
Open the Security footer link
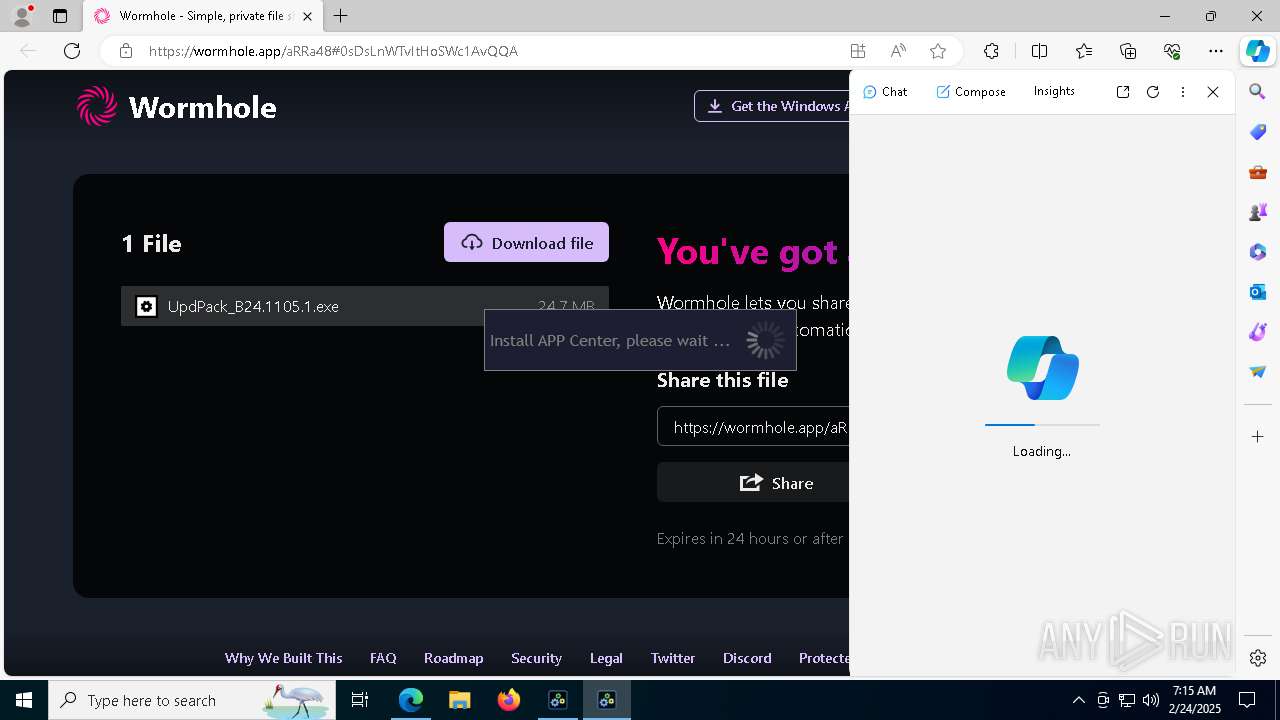[x=536, y=658]
